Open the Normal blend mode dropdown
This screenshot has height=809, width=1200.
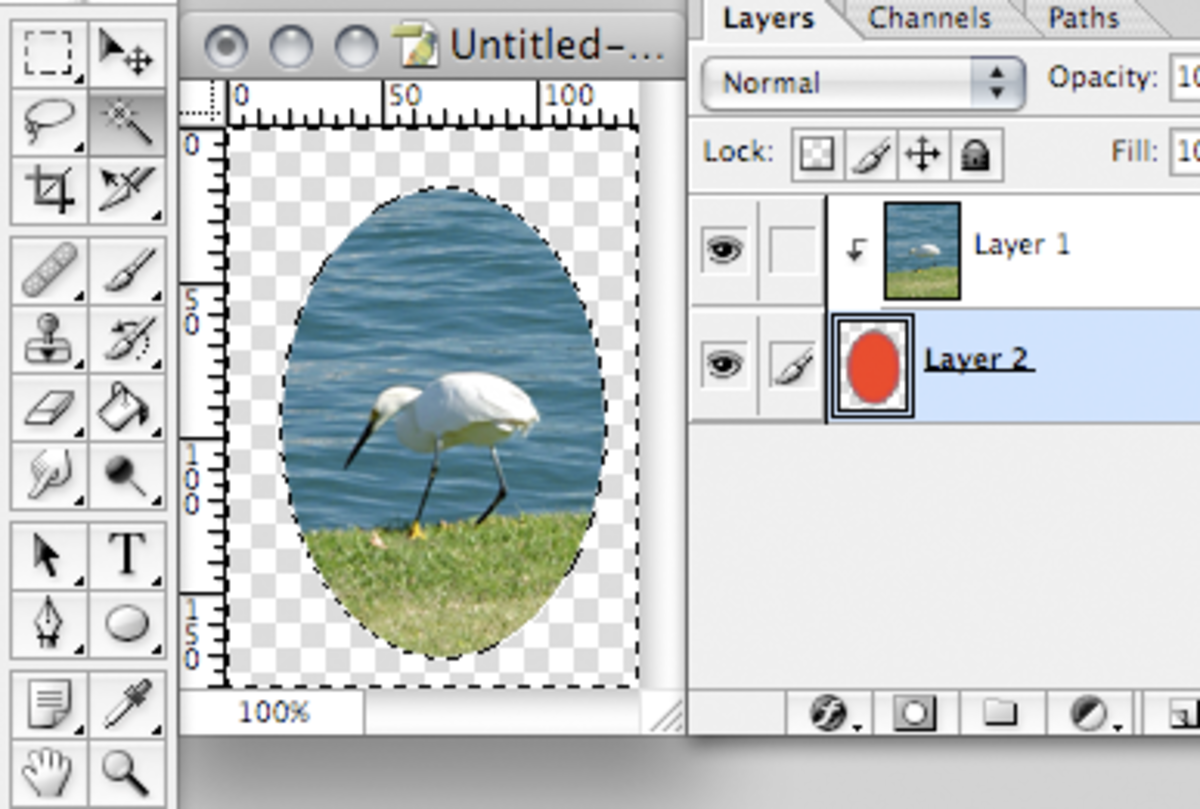863,82
